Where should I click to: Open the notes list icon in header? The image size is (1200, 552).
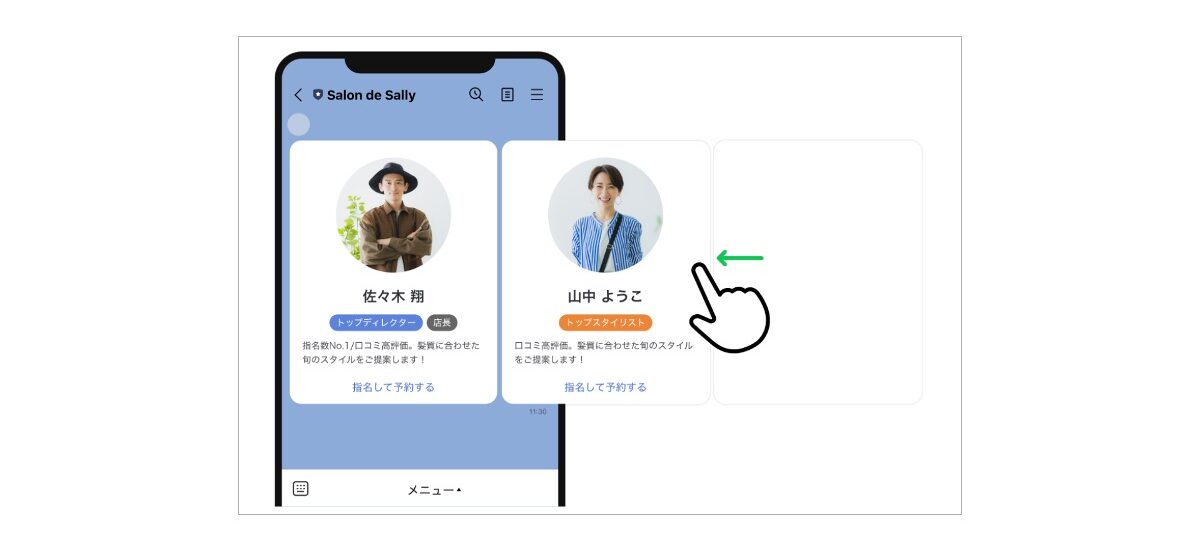507,94
